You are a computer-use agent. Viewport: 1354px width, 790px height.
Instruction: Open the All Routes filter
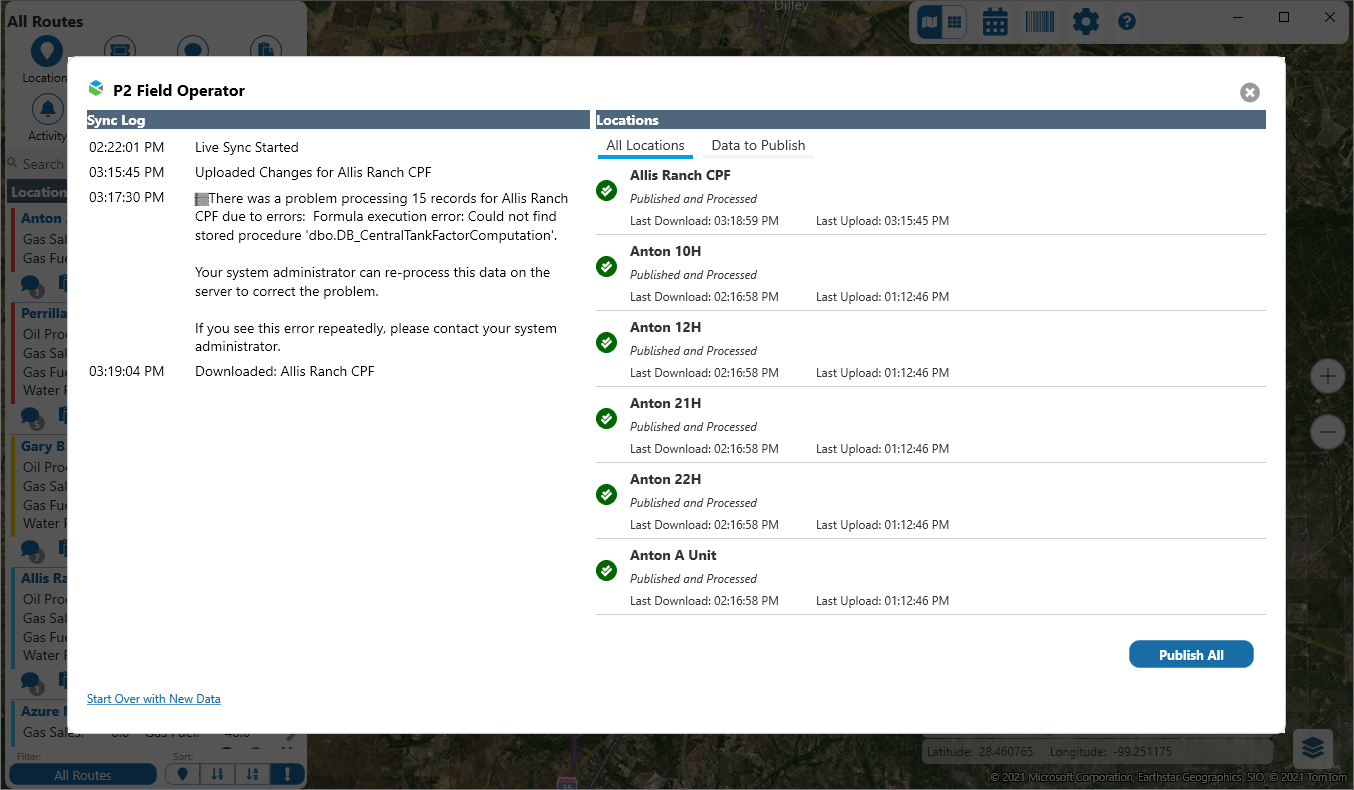coord(83,775)
